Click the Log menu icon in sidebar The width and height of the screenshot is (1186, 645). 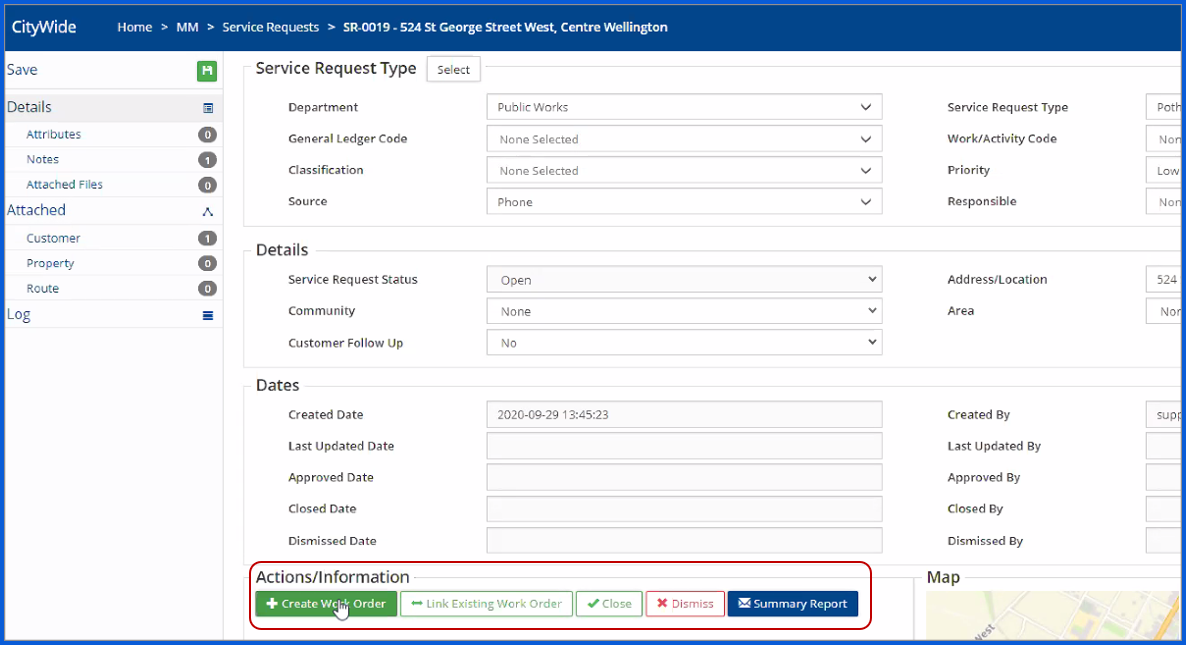[x=208, y=315]
